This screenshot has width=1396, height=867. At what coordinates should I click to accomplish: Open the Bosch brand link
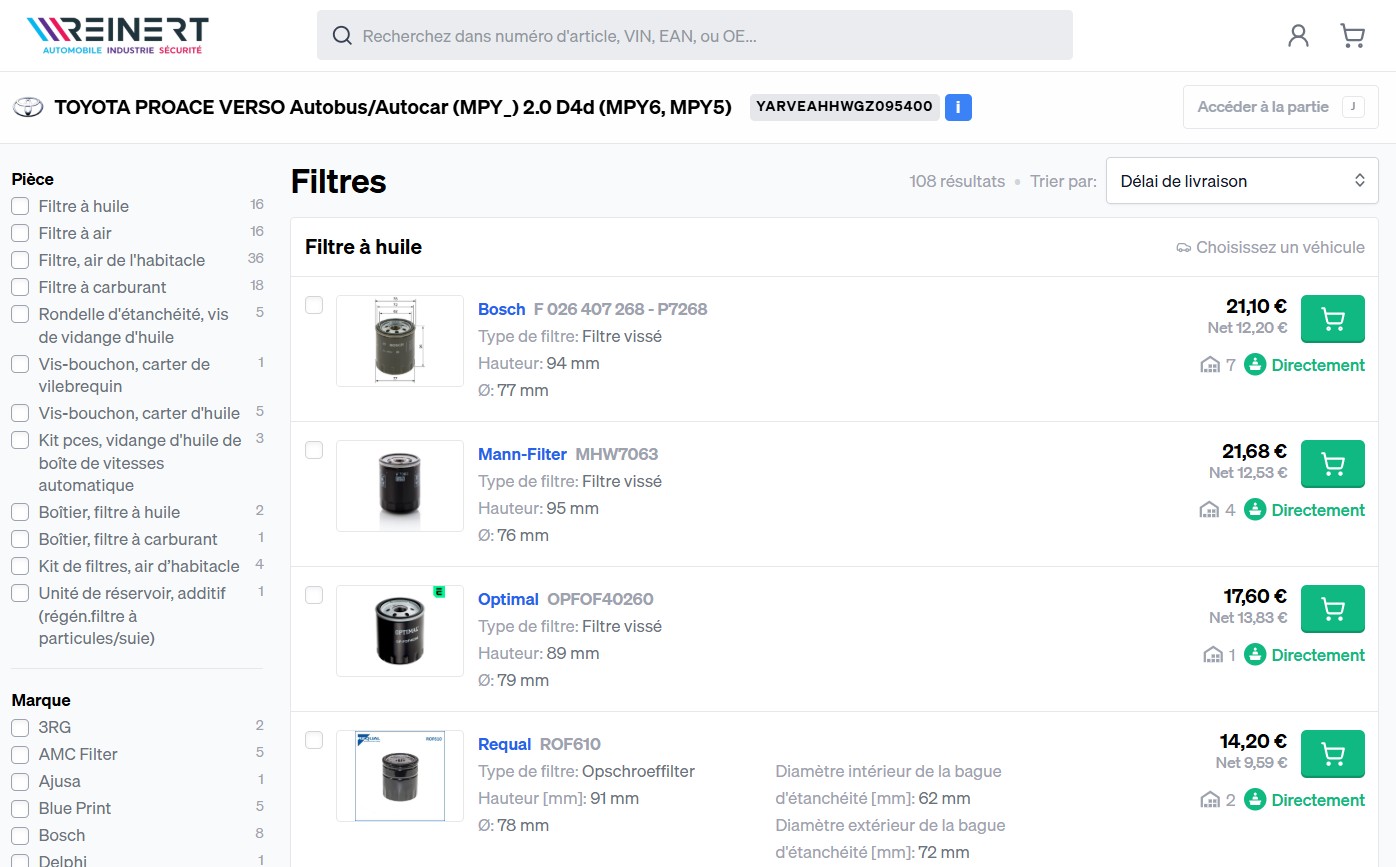click(x=502, y=309)
